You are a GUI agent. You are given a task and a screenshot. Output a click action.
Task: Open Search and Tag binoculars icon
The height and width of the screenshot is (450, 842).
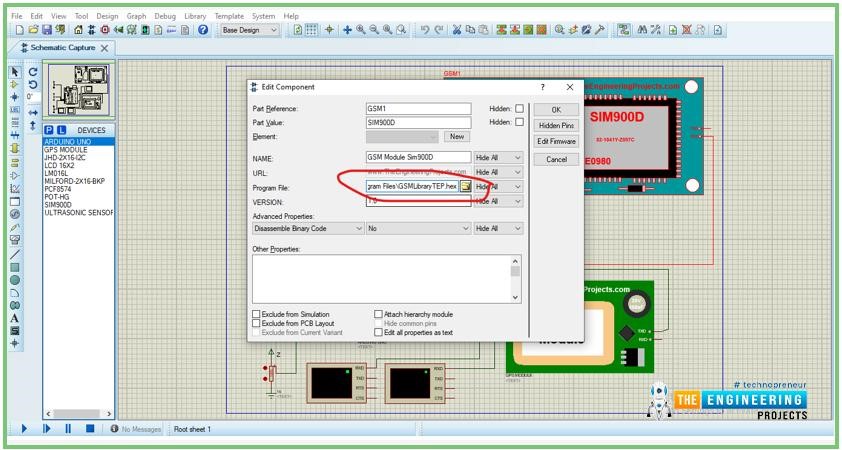642,30
